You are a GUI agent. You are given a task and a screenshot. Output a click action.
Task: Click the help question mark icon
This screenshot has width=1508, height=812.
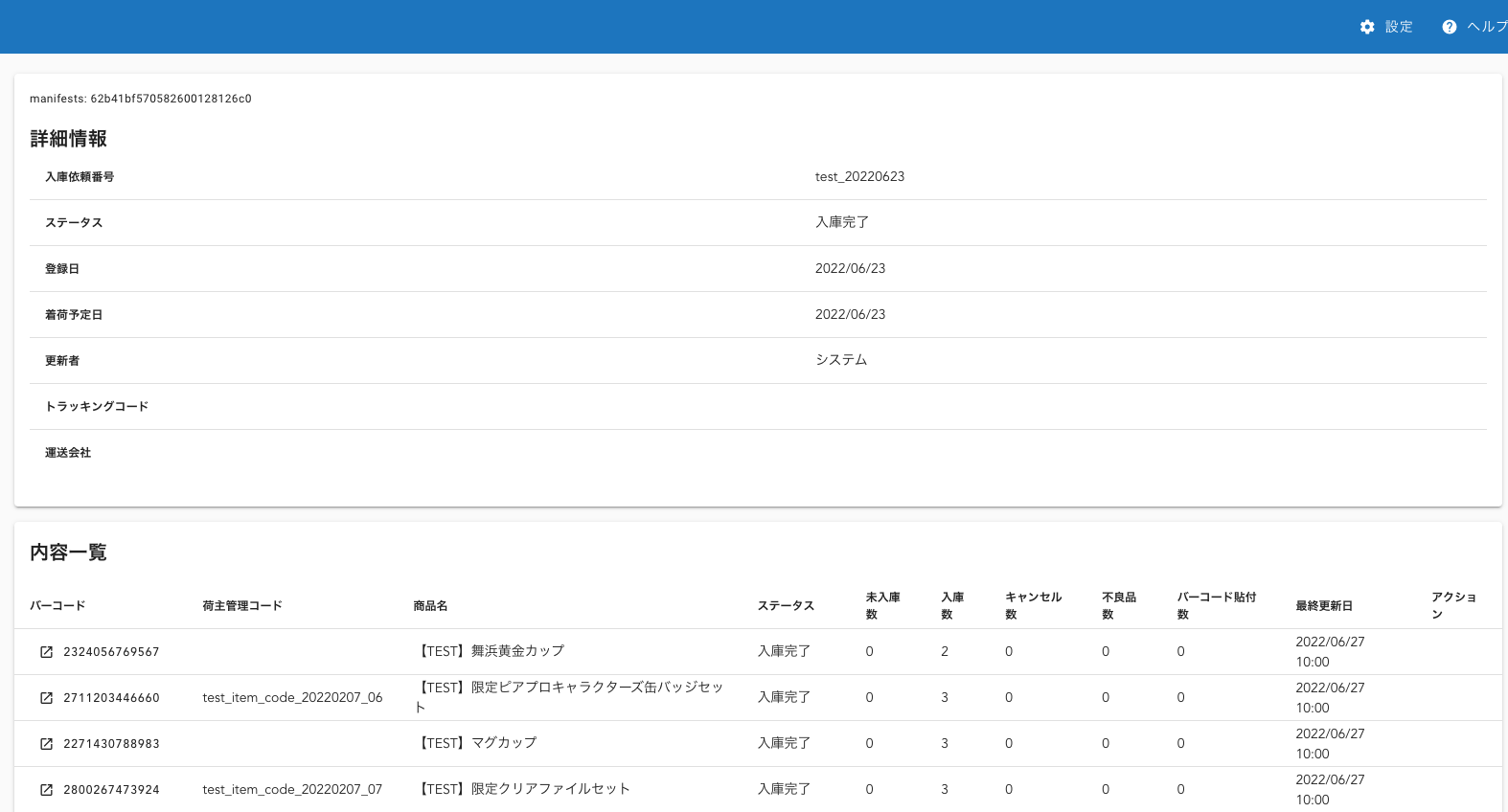(x=1449, y=27)
